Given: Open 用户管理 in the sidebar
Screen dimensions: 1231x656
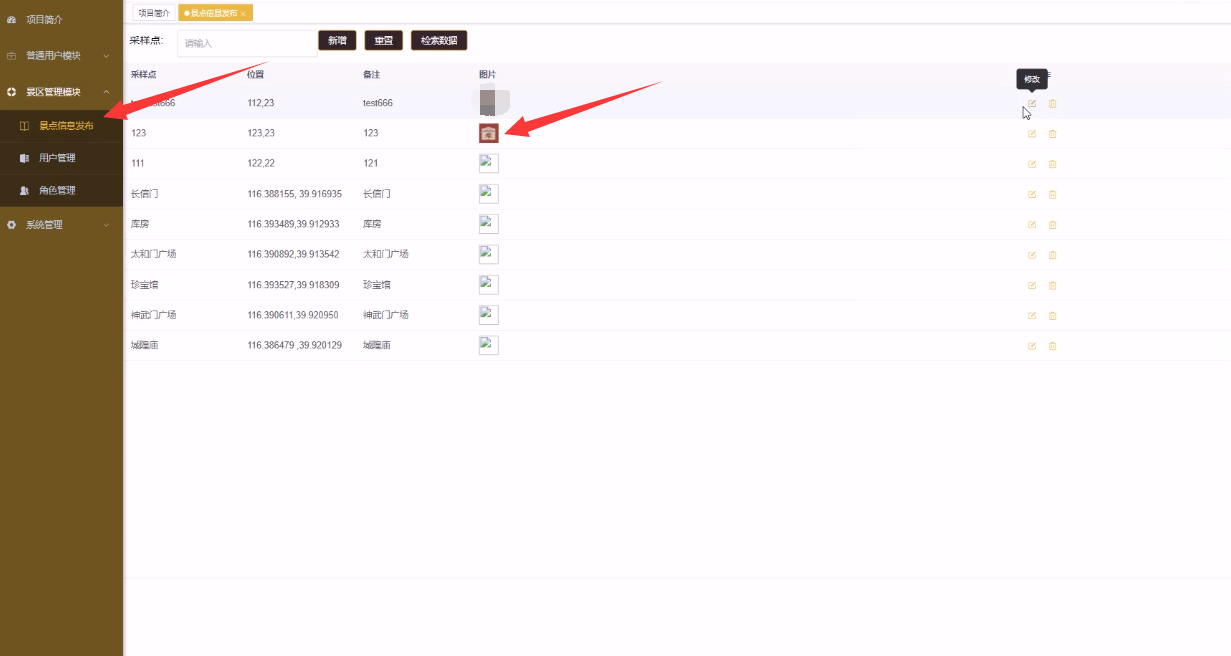Looking at the screenshot, I should point(57,158).
